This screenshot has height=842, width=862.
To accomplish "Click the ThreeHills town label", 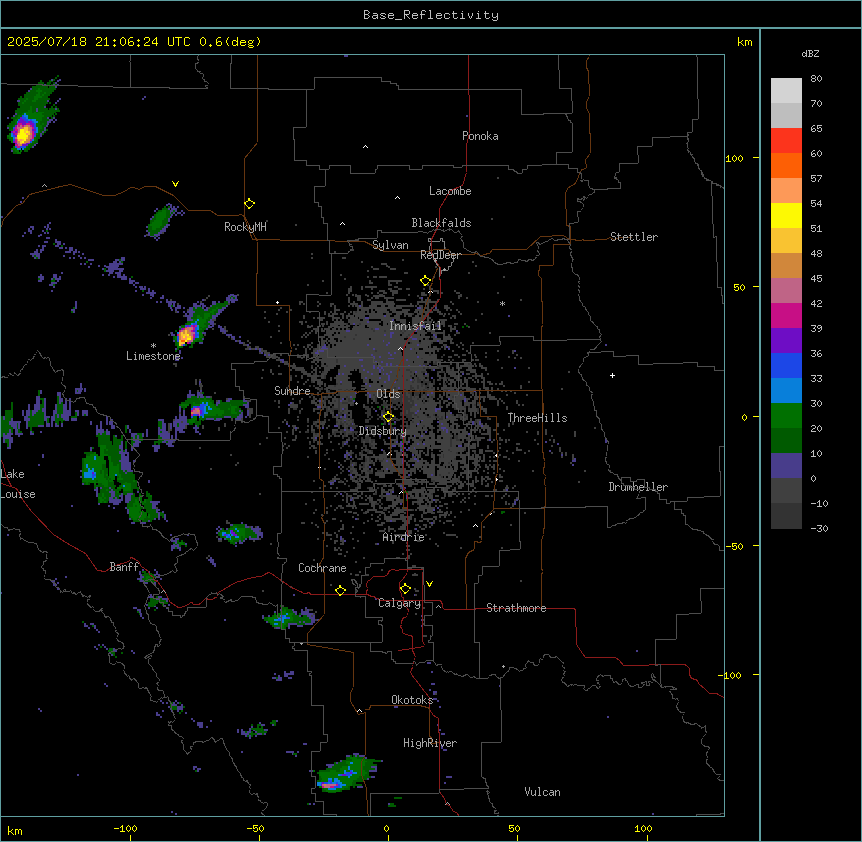I will [x=537, y=418].
